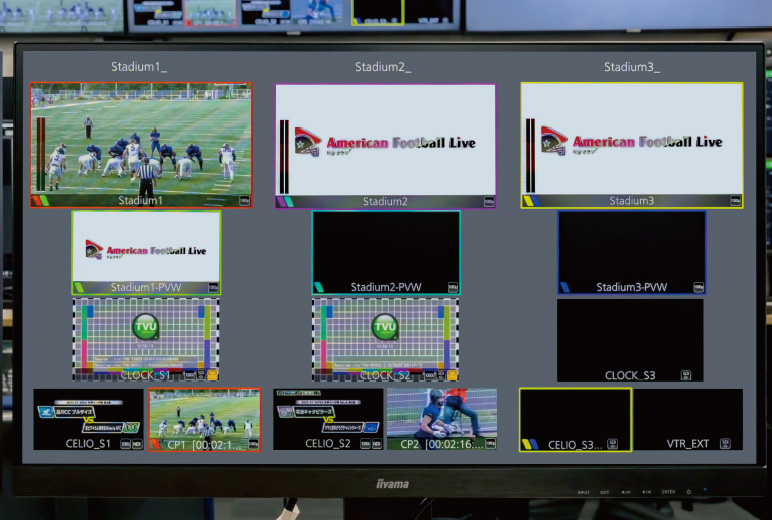Select the CLOCK_S3 source tile
Viewport: 772px width, 520px height.
[x=630, y=340]
